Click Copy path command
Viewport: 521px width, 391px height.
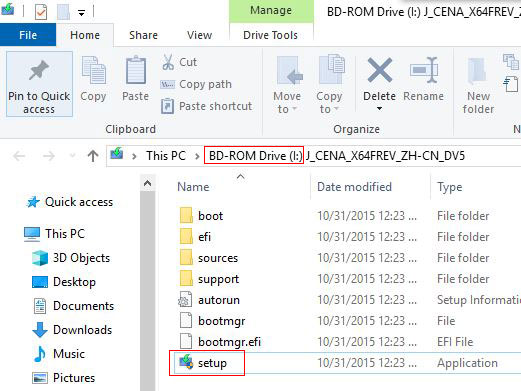click(x=196, y=84)
